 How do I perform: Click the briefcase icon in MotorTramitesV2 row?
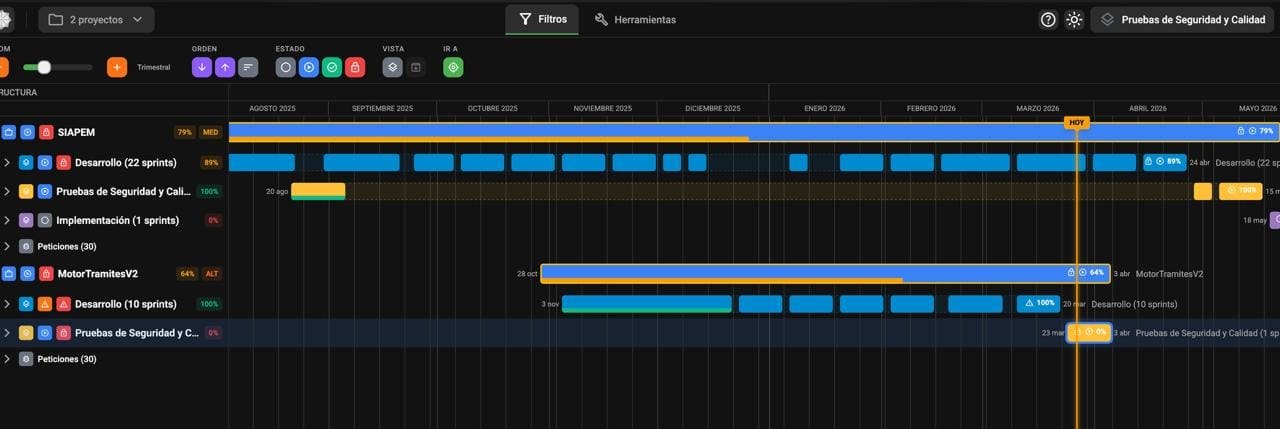(8, 273)
